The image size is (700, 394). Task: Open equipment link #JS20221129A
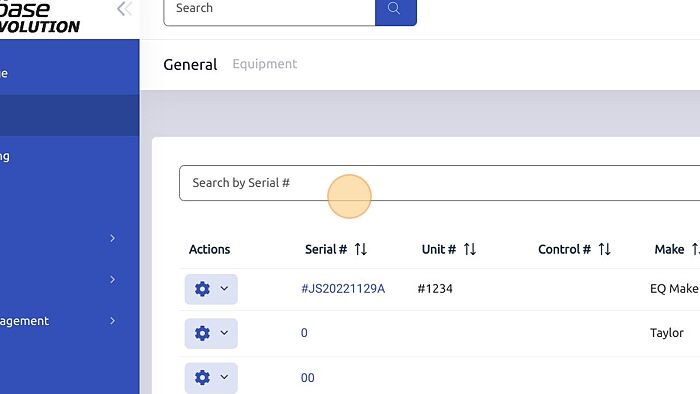click(343, 289)
